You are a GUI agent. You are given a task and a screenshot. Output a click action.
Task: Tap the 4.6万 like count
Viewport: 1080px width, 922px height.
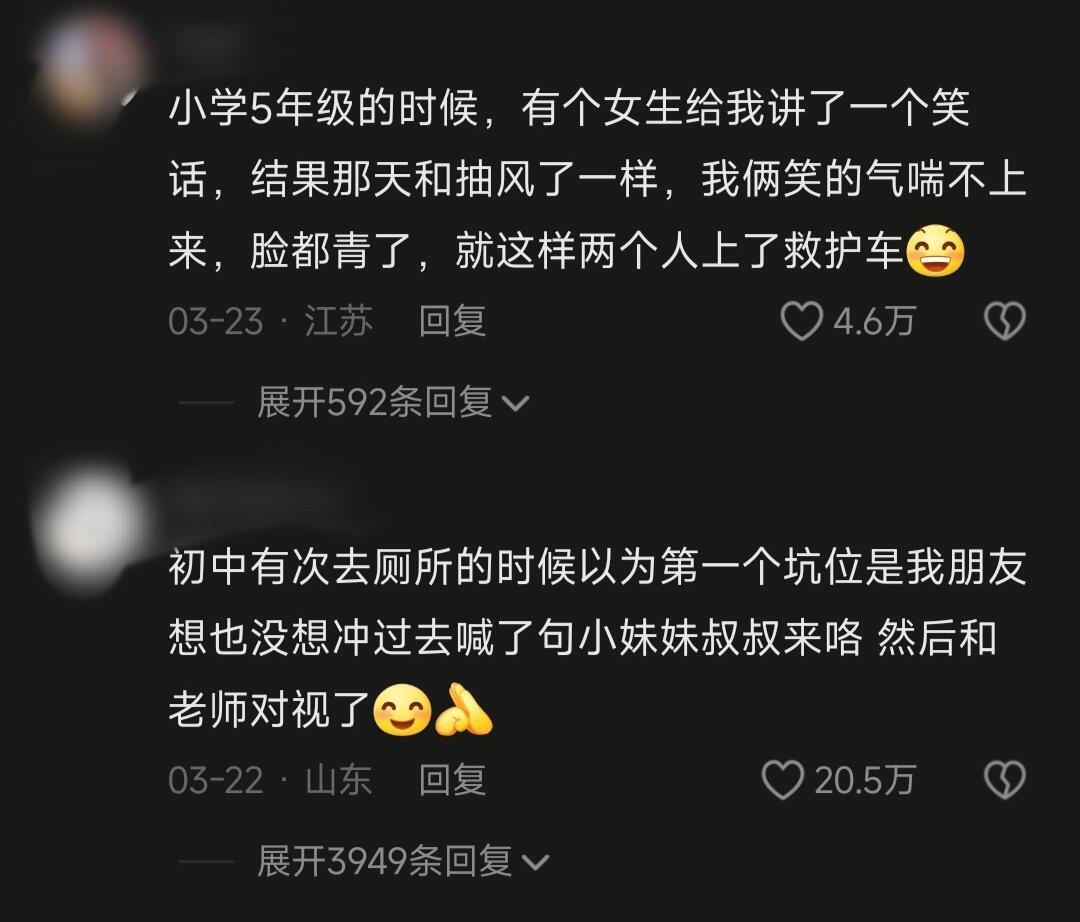(873, 322)
